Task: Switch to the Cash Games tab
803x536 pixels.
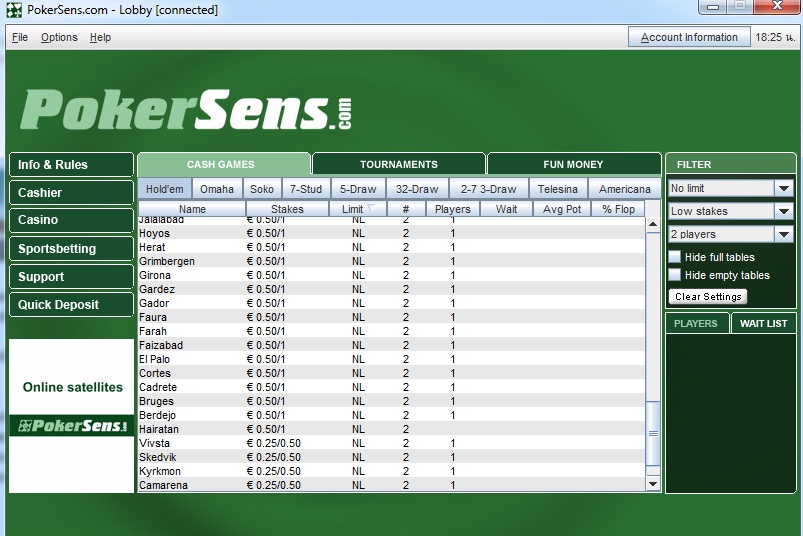Action: pyautogui.click(x=224, y=164)
